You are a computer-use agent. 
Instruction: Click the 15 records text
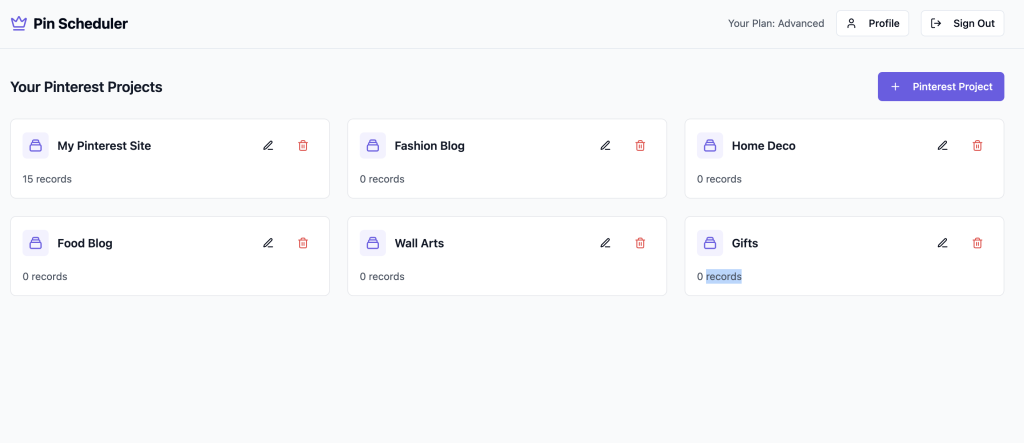click(x=47, y=179)
